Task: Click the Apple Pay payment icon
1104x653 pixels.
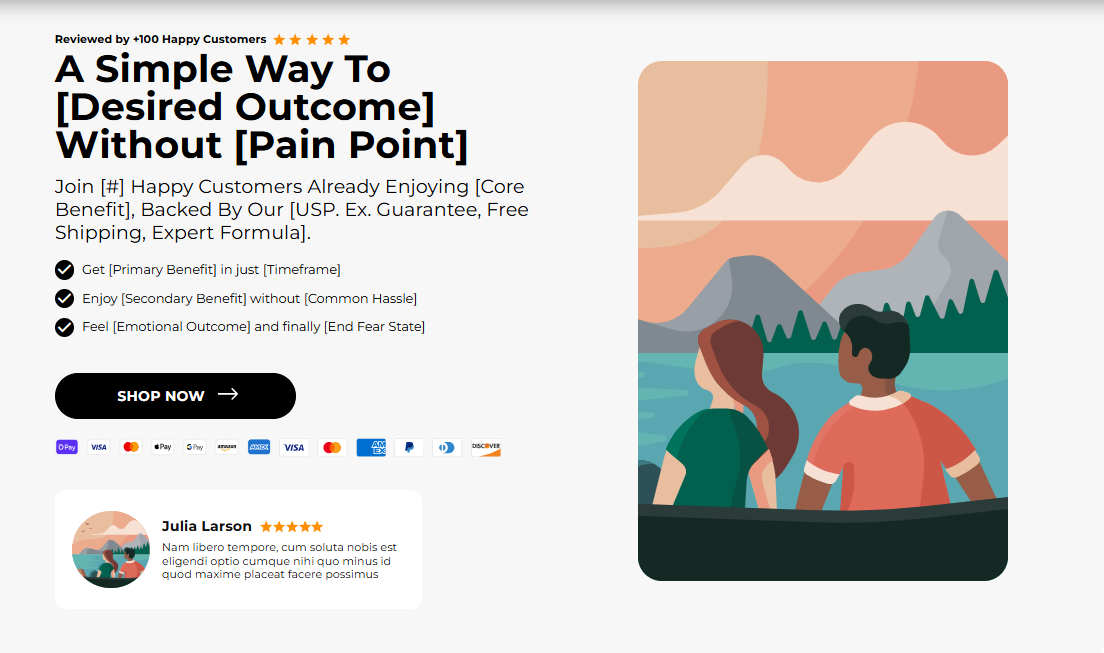Action: click(163, 447)
